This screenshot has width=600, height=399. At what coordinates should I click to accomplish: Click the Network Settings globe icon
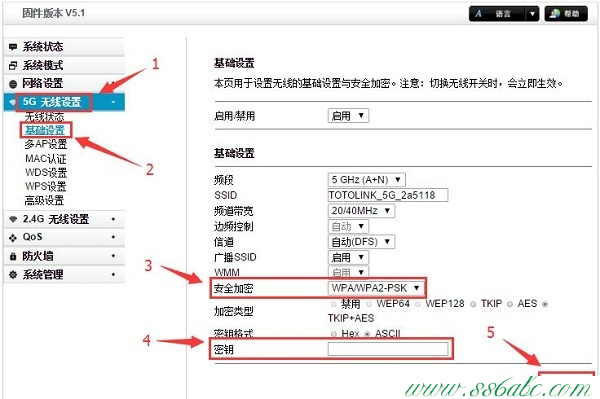click(x=13, y=84)
